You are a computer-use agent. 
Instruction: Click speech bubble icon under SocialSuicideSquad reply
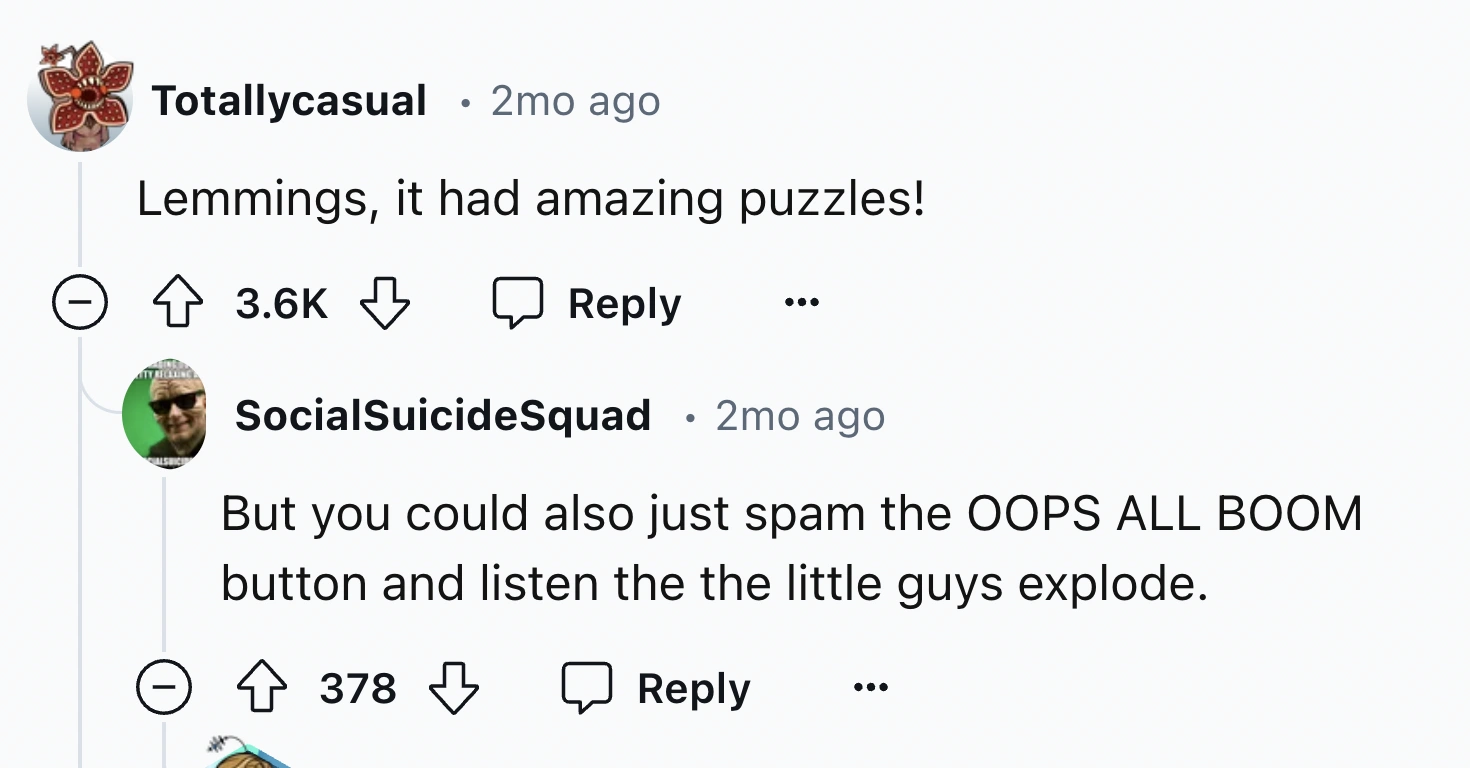(587, 689)
